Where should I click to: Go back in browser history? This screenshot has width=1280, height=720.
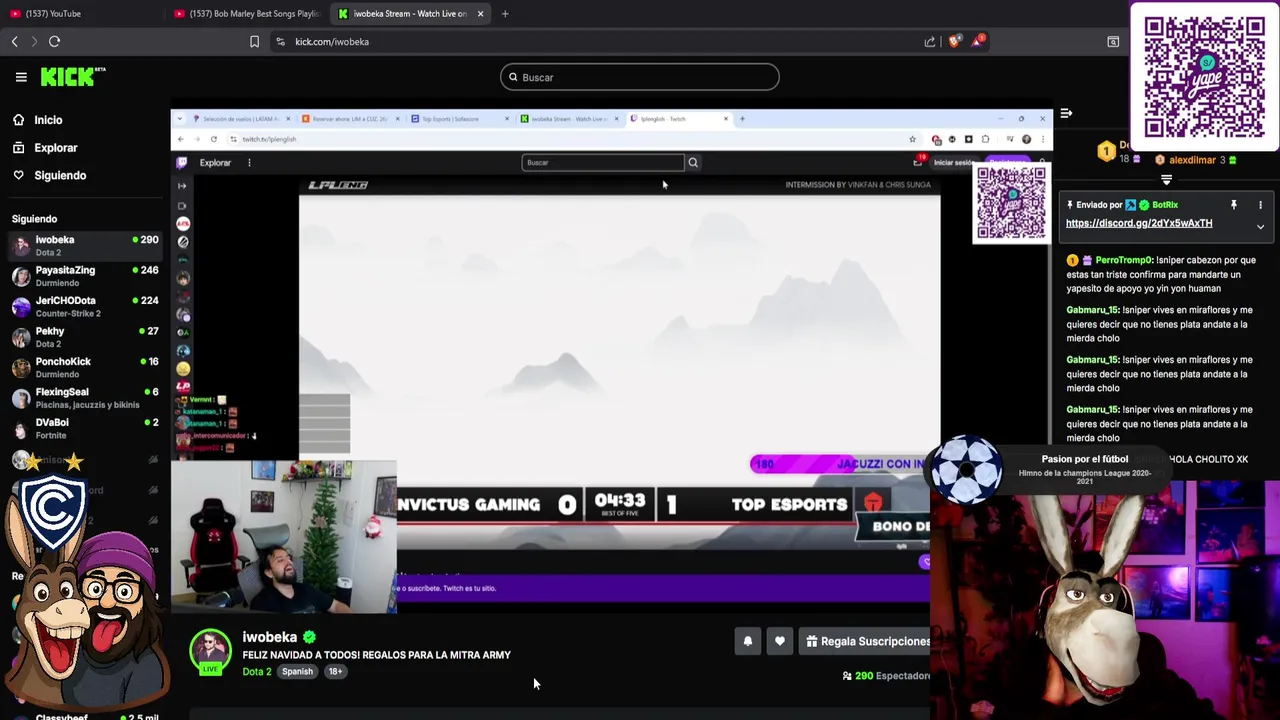click(x=14, y=41)
